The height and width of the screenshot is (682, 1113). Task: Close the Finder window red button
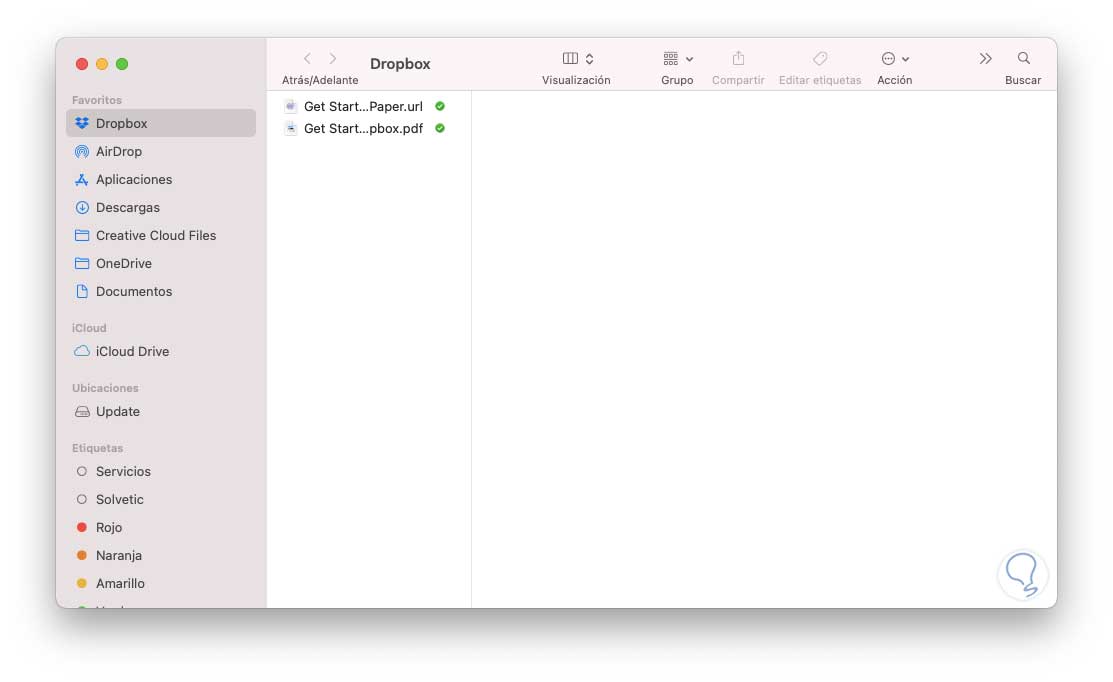(82, 64)
